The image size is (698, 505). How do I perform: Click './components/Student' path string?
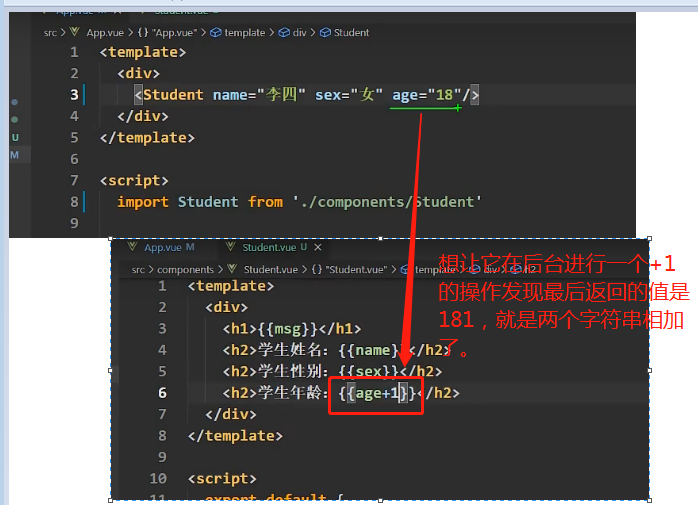pyautogui.click(x=387, y=202)
